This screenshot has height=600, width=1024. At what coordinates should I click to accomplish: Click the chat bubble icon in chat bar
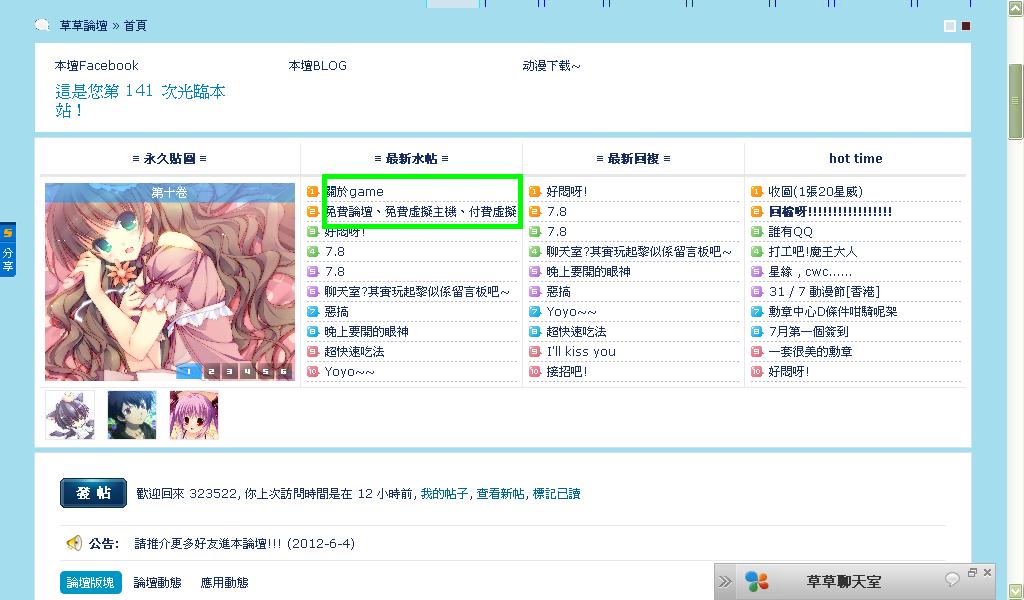[952, 578]
